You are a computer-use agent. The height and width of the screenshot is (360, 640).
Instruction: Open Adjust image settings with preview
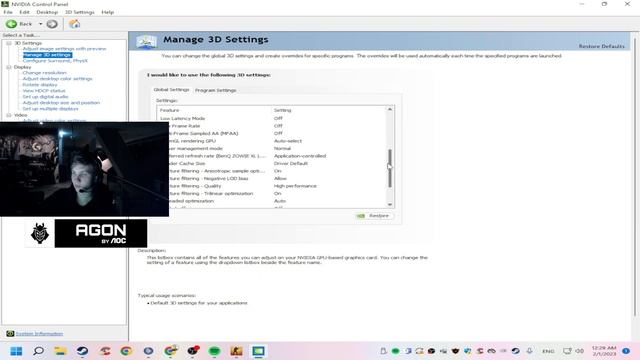coord(64,49)
